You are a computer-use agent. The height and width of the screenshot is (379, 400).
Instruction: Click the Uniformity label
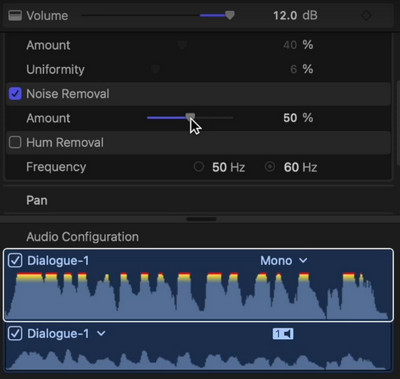pos(55,69)
